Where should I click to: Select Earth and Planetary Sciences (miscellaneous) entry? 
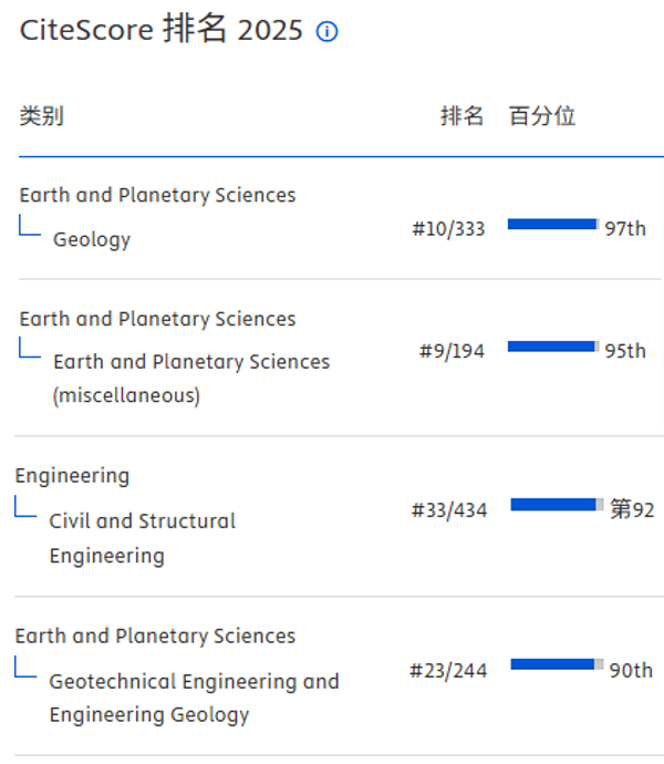click(191, 378)
